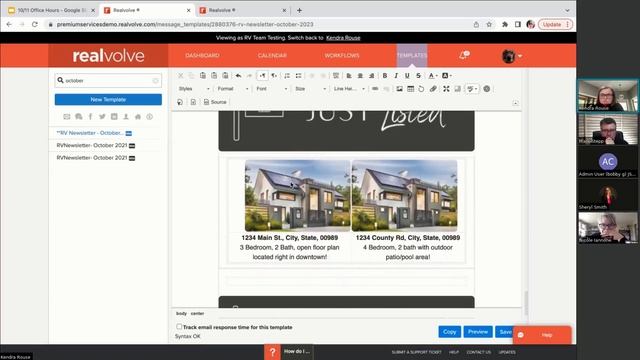The image size is (640, 360).
Task: Click the attachment paperclip icon
Action: [433, 89]
